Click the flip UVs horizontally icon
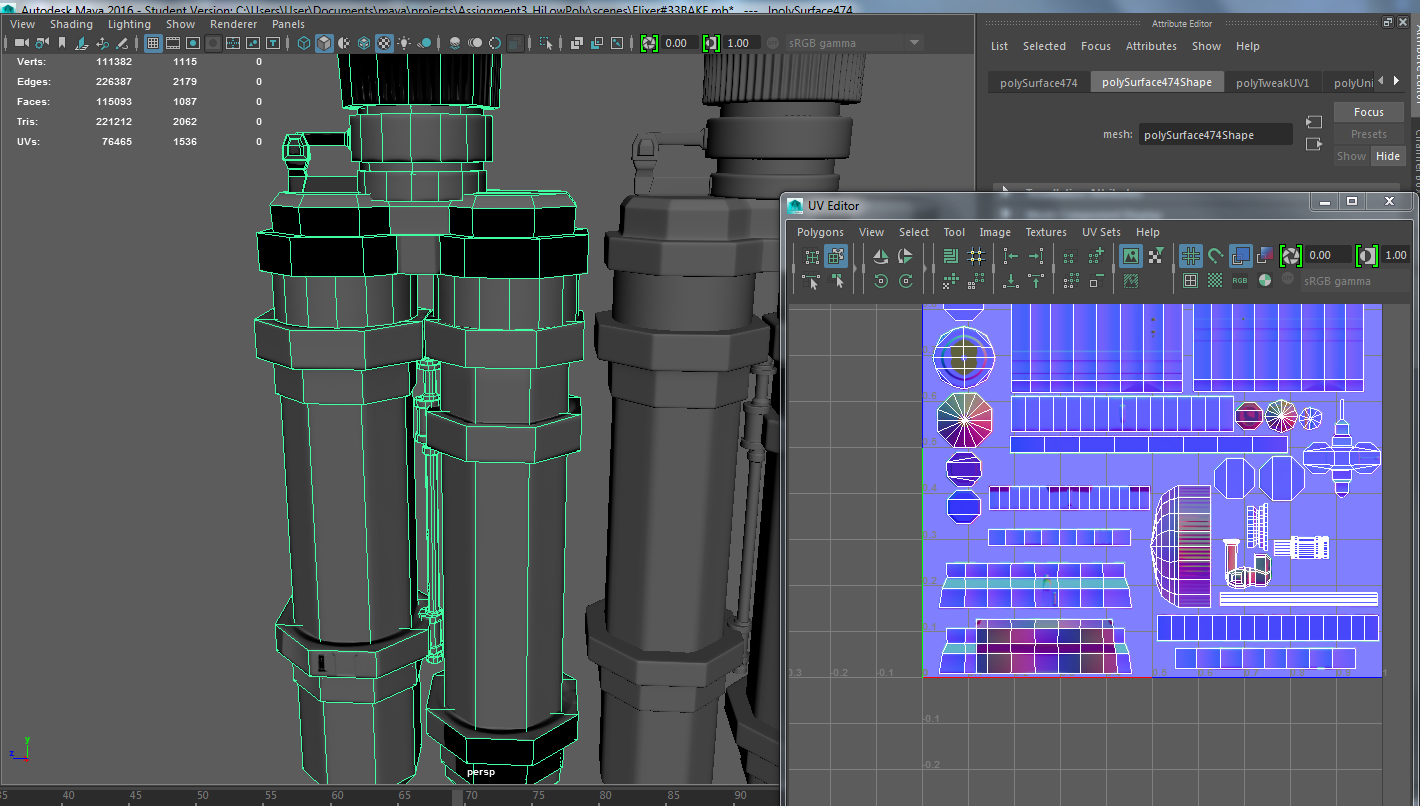Image resolution: width=1420 pixels, height=806 pixels. click(881, 257)
